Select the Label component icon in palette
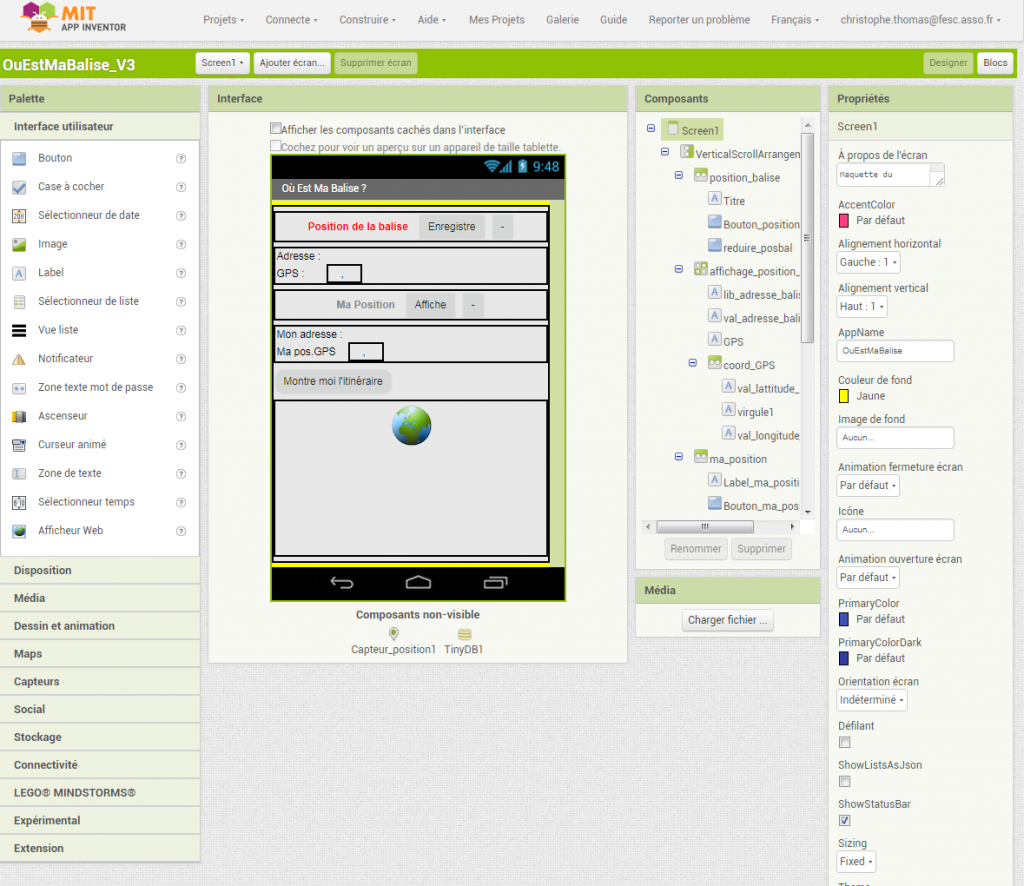The height and width of the screenshot is (886, 1024). pyautogui.click(x=20, y=274)
